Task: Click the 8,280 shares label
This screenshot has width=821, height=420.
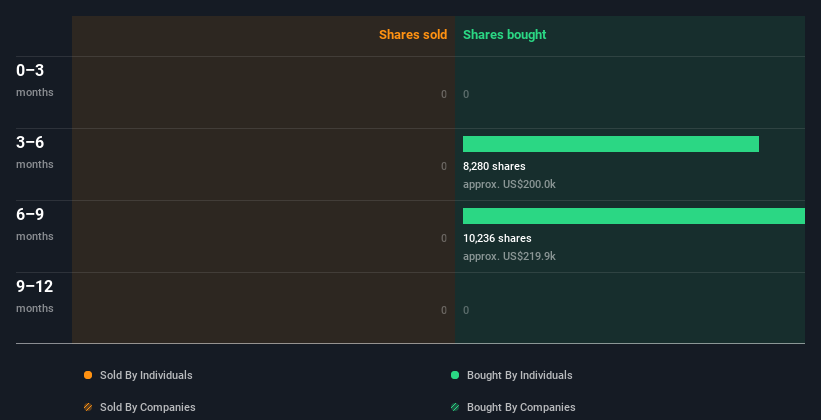Action: tap(494, 166)
